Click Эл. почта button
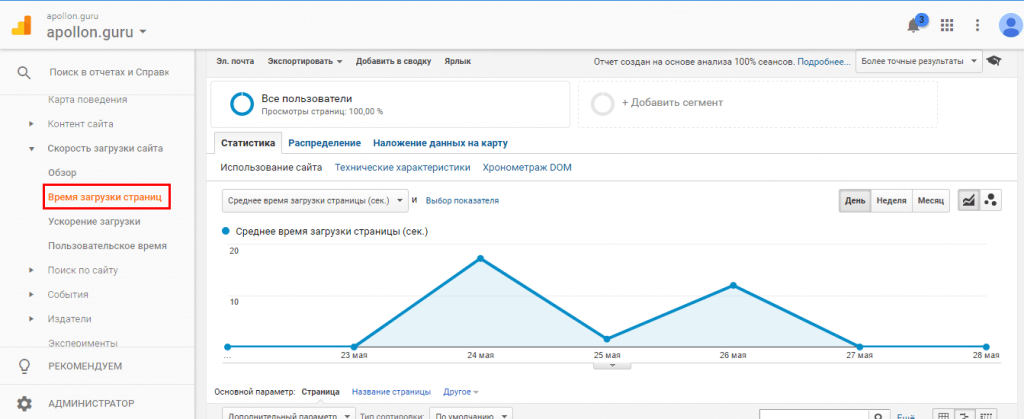 [x=234, y=61]
